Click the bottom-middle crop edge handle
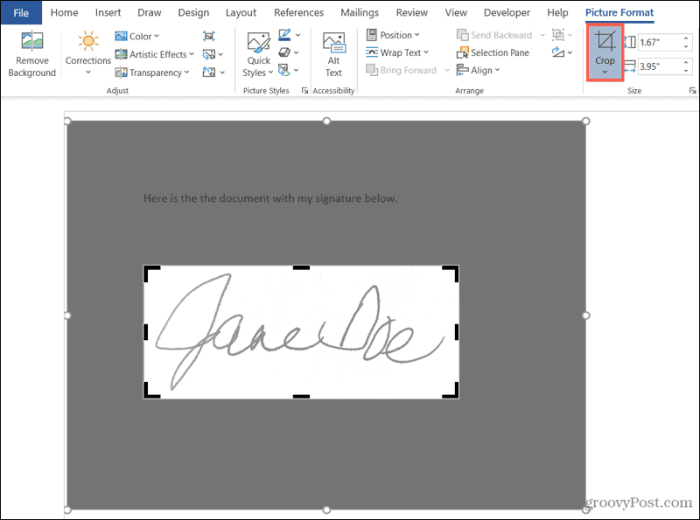This screenshot has width=700, height=520. pyautogui.click(x=301, y=396)
